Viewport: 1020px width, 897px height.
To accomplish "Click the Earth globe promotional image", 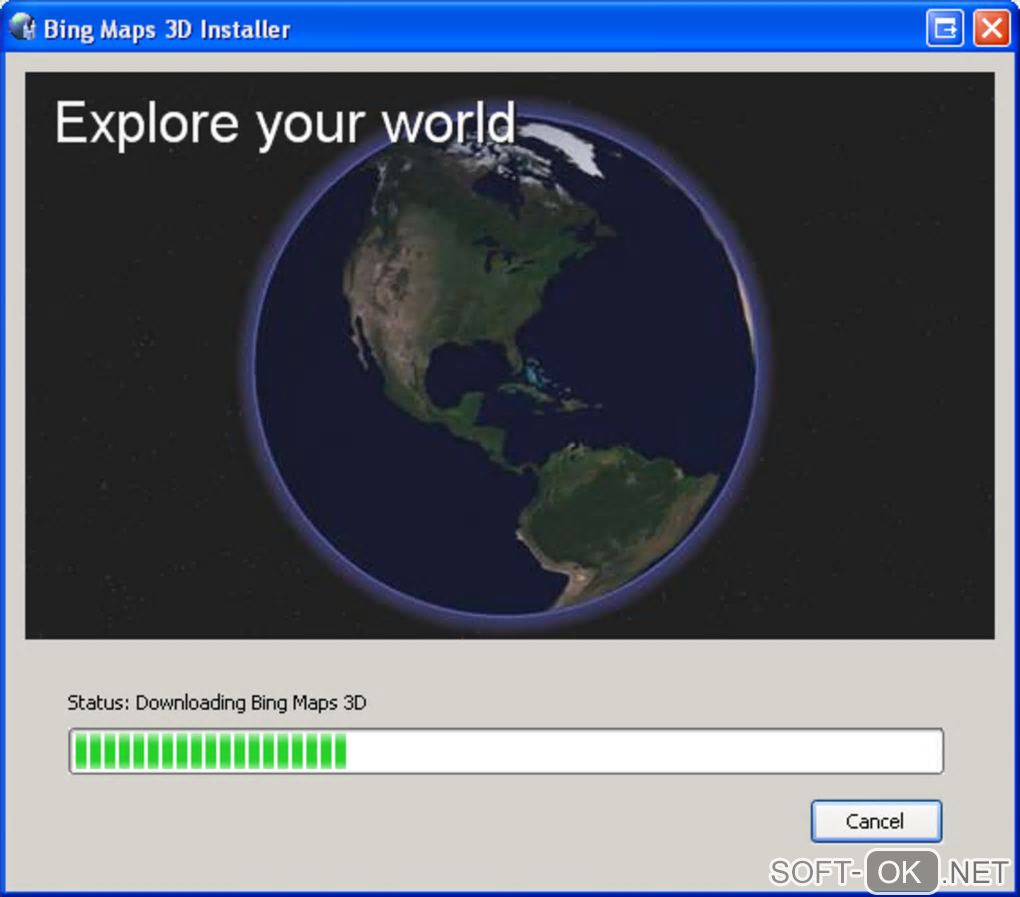I will pyautogui.click(x=509, y=355).
